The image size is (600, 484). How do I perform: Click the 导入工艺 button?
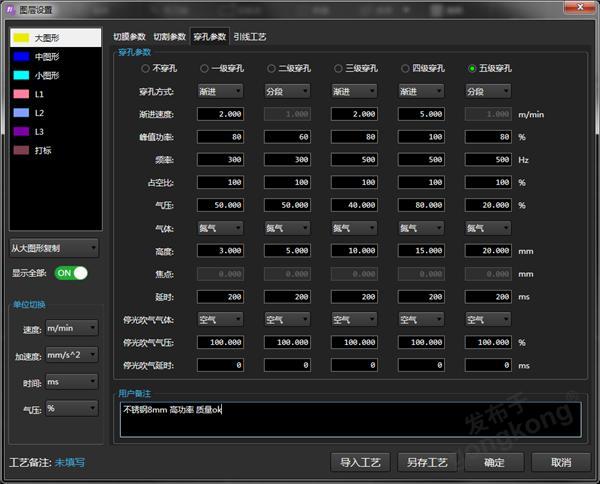click(359, 462)
